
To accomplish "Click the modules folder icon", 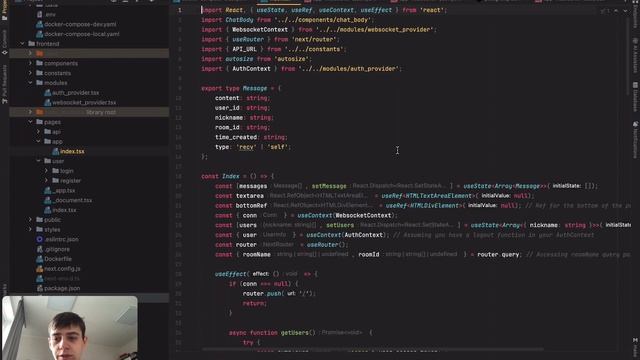I will pos(40,83).
